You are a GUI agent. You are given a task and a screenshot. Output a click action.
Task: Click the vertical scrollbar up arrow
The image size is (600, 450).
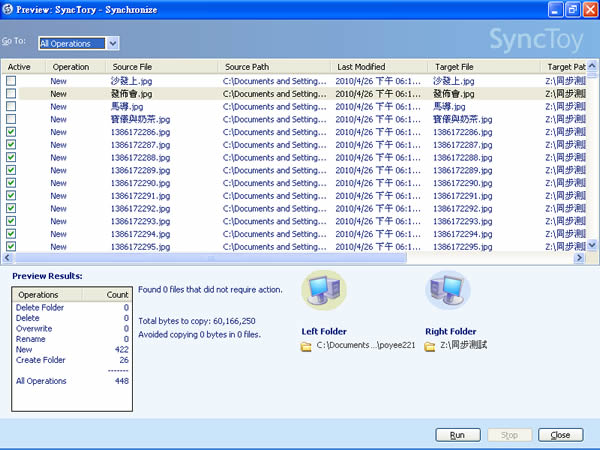click(x=592, y=66)
